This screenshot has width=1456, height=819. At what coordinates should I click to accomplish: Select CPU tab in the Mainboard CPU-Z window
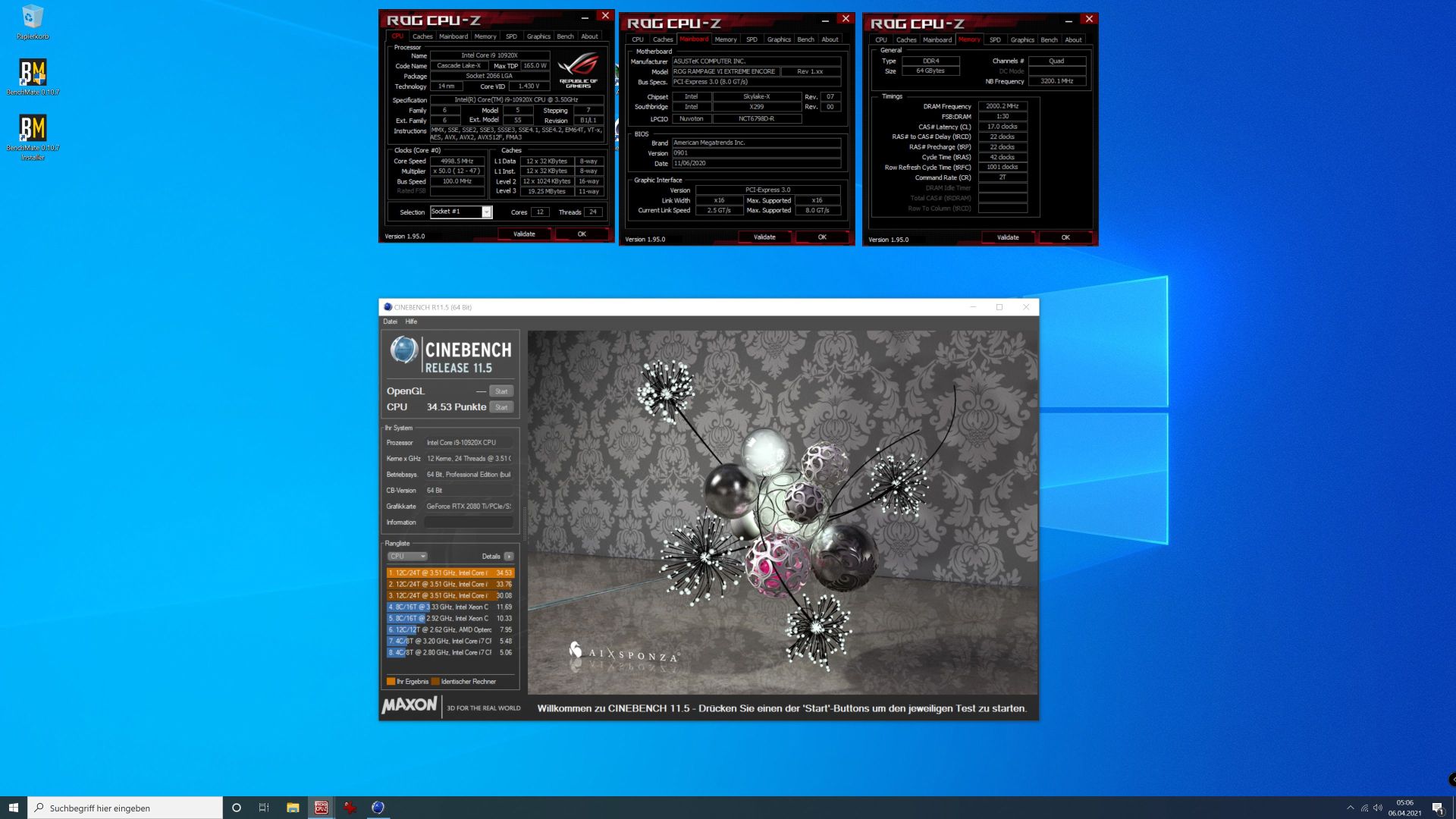638,39
